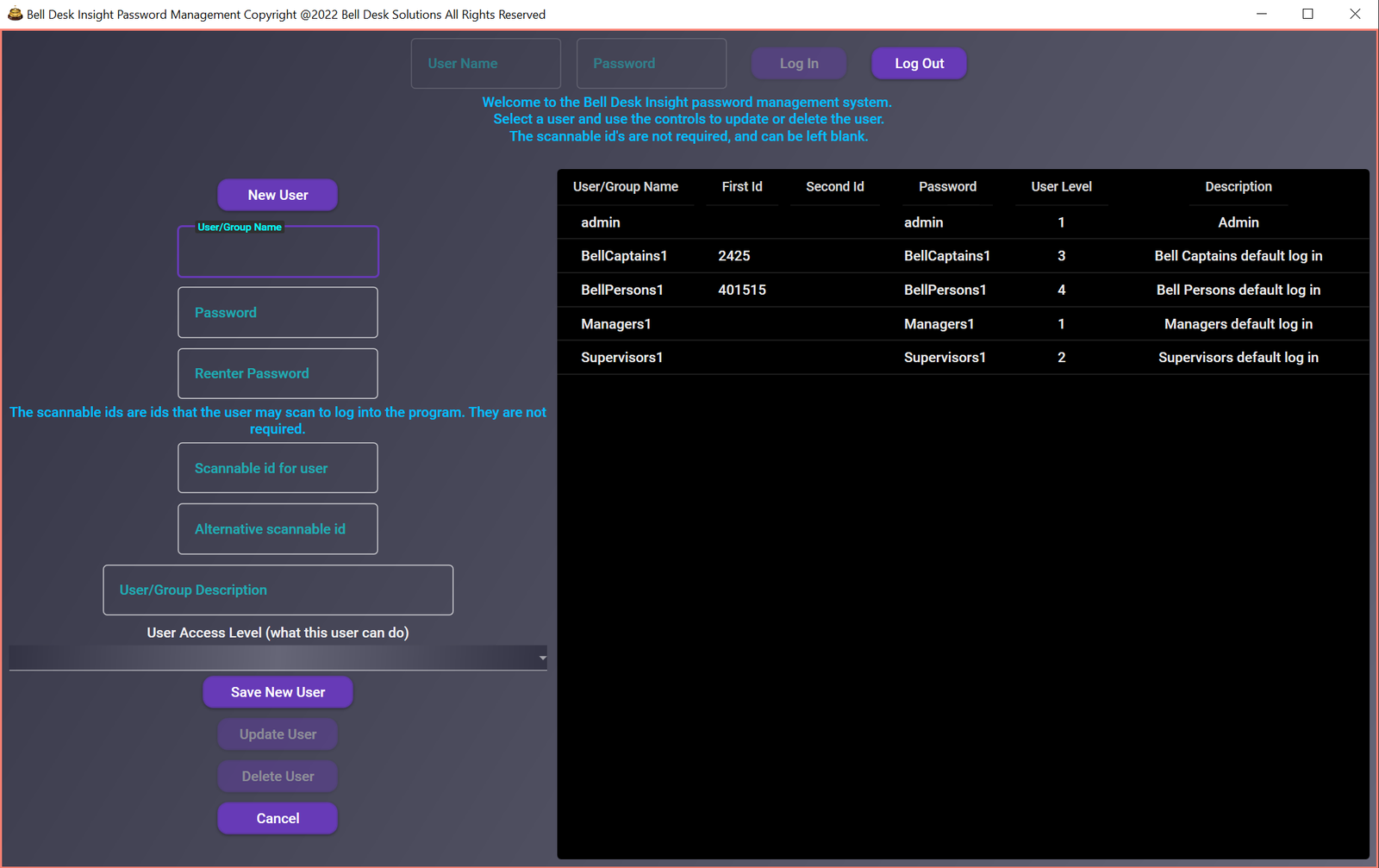Click 'Bell Persons default log in' description
Screen dimensions: 1379x868
tap(1239, 290)
